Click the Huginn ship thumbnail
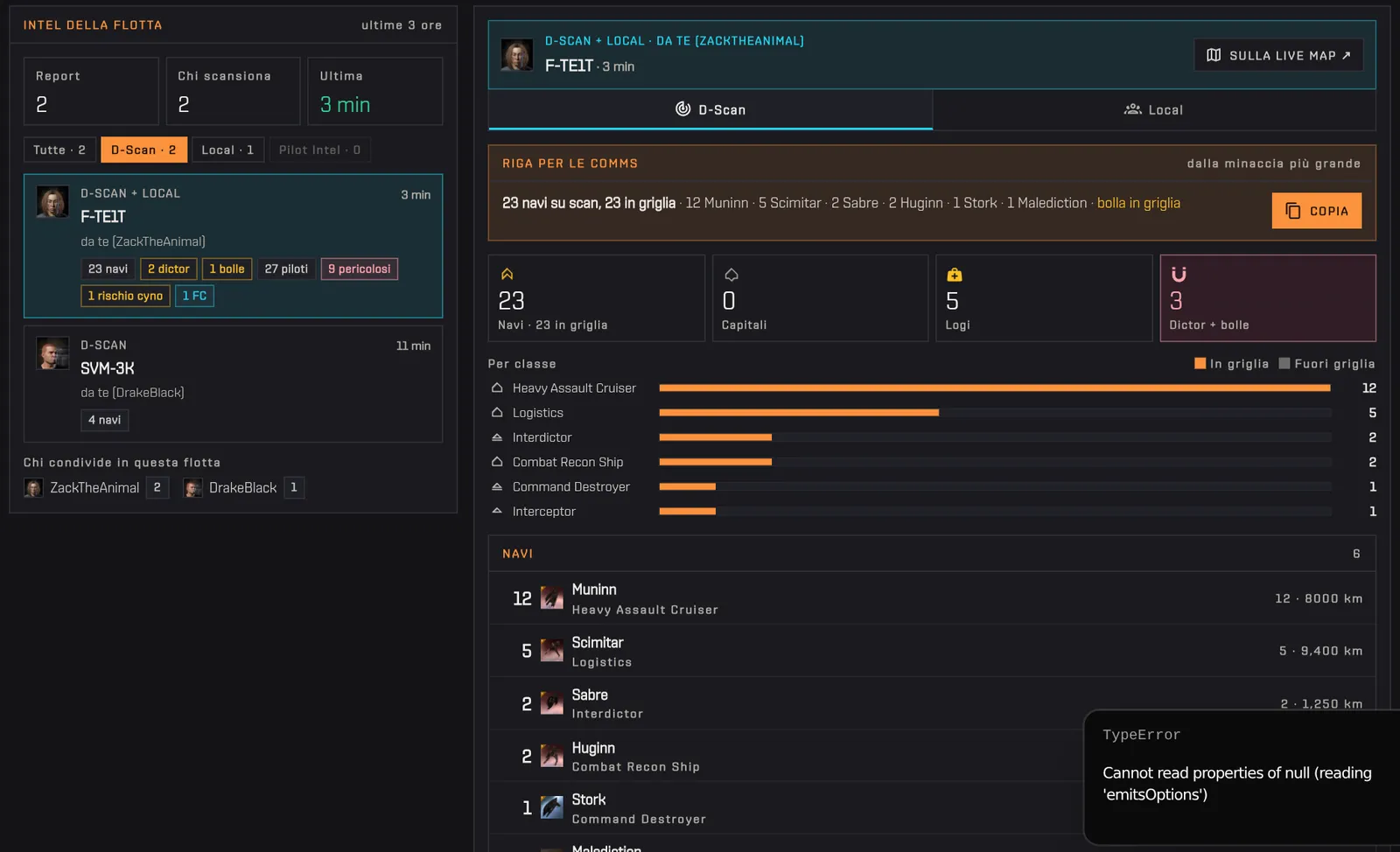Image resolution: width=1400 pixels, height=852 pixels. tap(552, 755)
